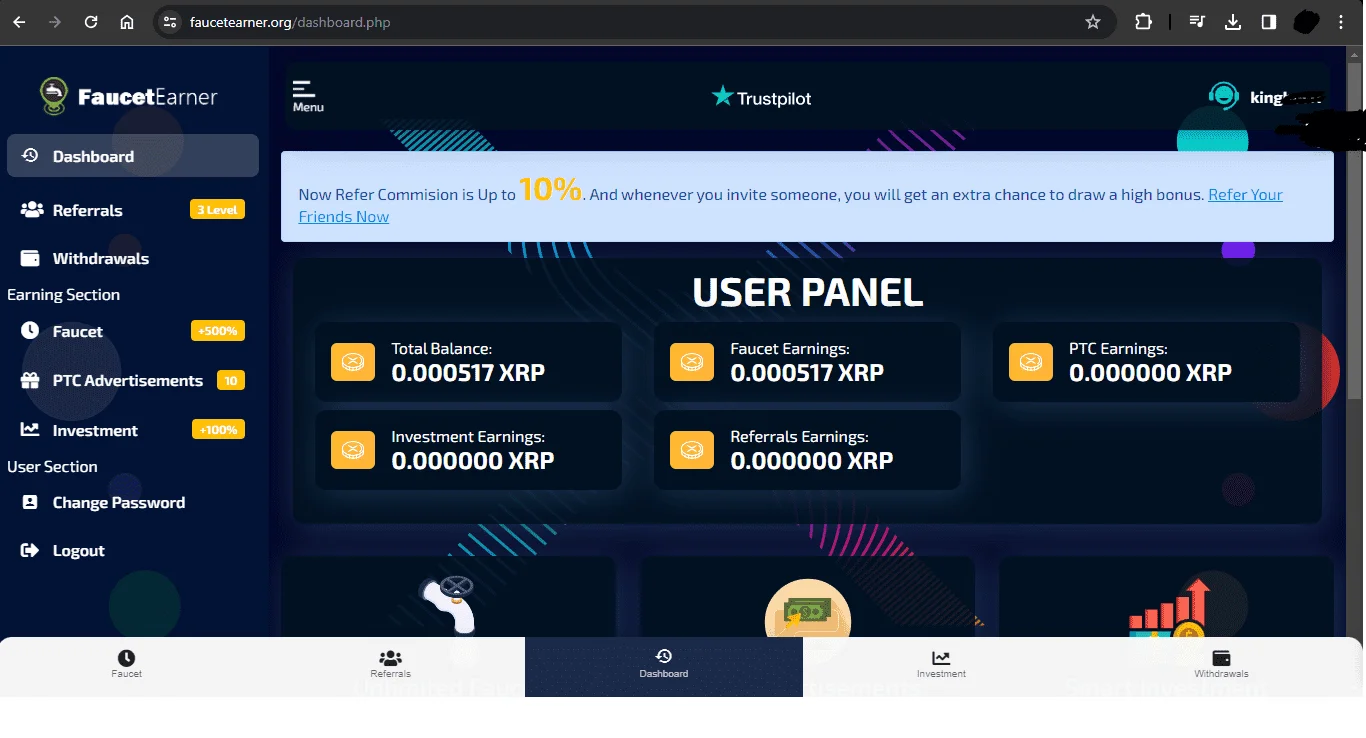Switch to the Investment bottom tab
Image resolution: width=1366 pixels, height=738 pixels.
click(x=941, y=666)
